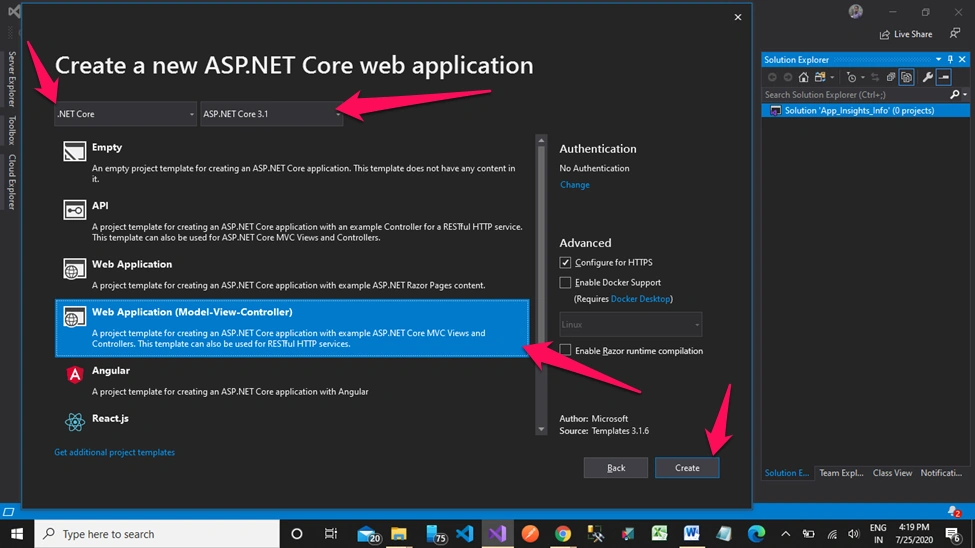Click Get additional project templates link
The image size is (975, 548).
pos(114,452)
